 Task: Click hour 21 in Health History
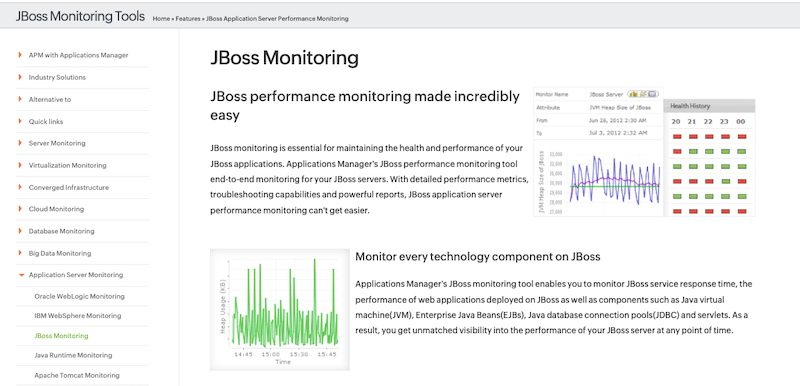[x=692, y=122]
